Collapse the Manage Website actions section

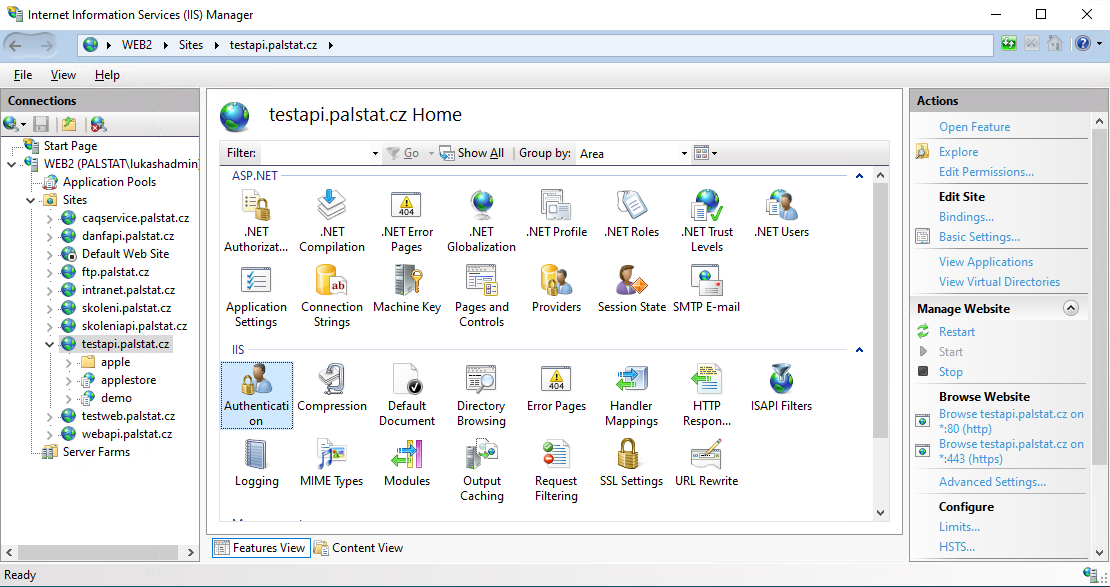click(x=1070, y=308)
